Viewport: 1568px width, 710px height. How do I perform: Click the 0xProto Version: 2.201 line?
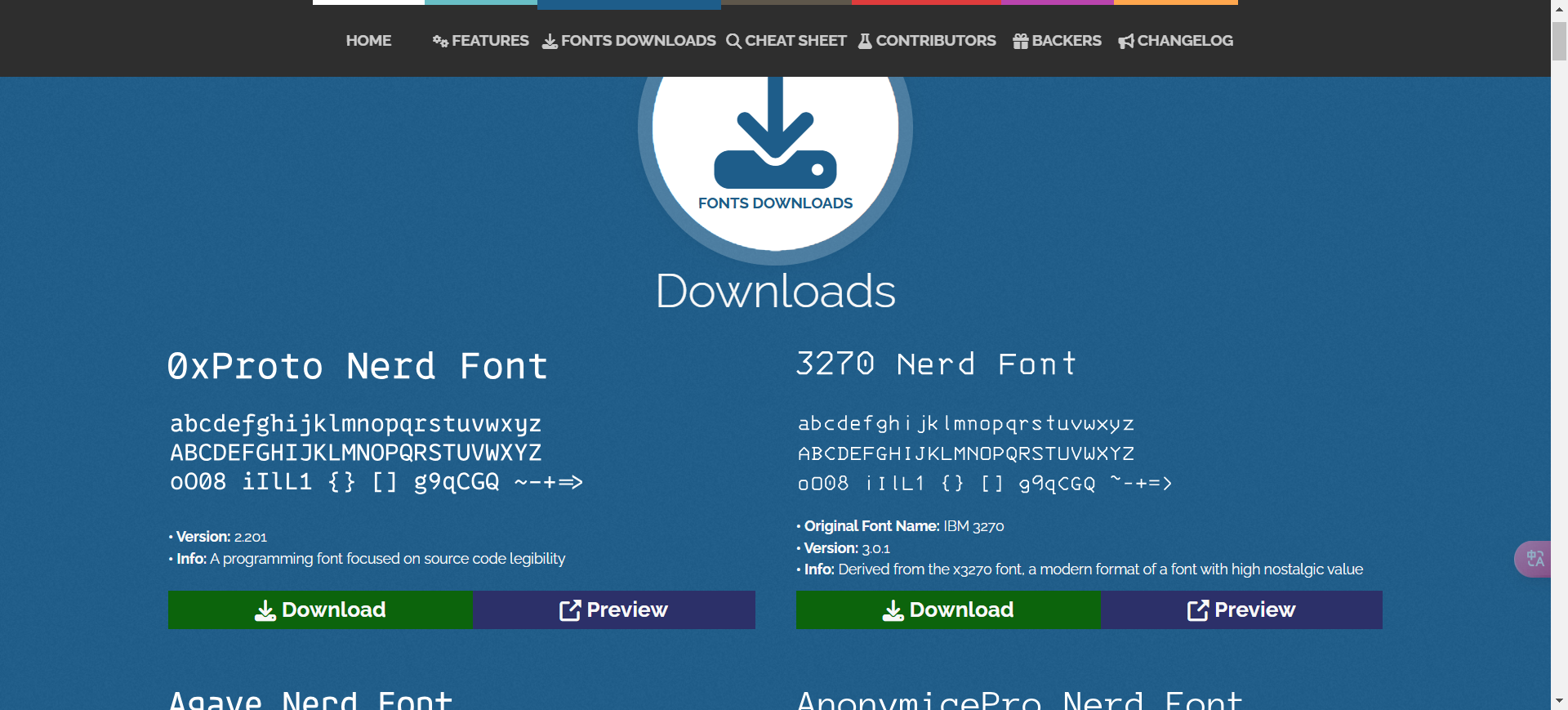[x=218, y=537]
